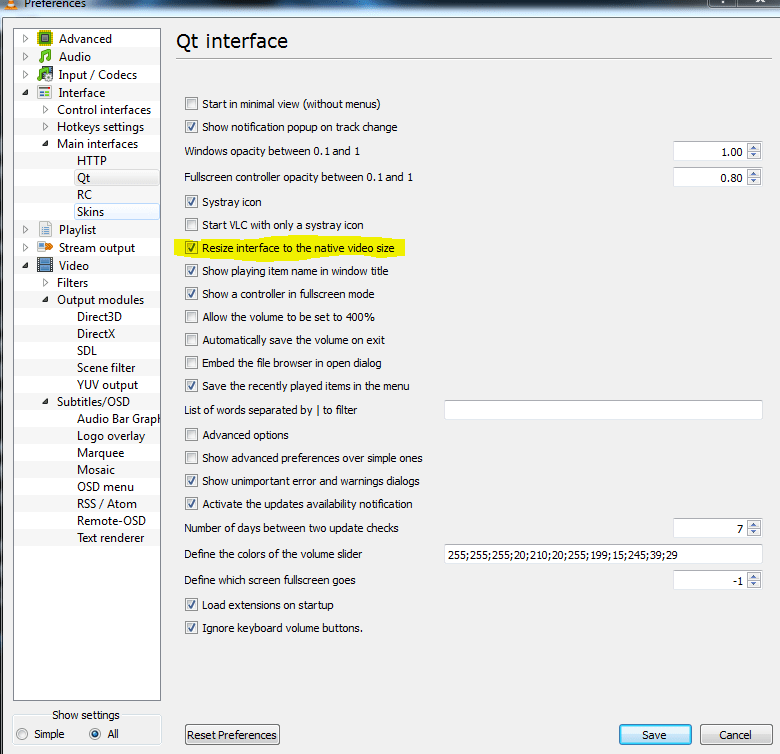Expand the Hotkeys settings node
Image resolution: width=780 pixels, height=754 pixels.
click(x=45, y=126)
